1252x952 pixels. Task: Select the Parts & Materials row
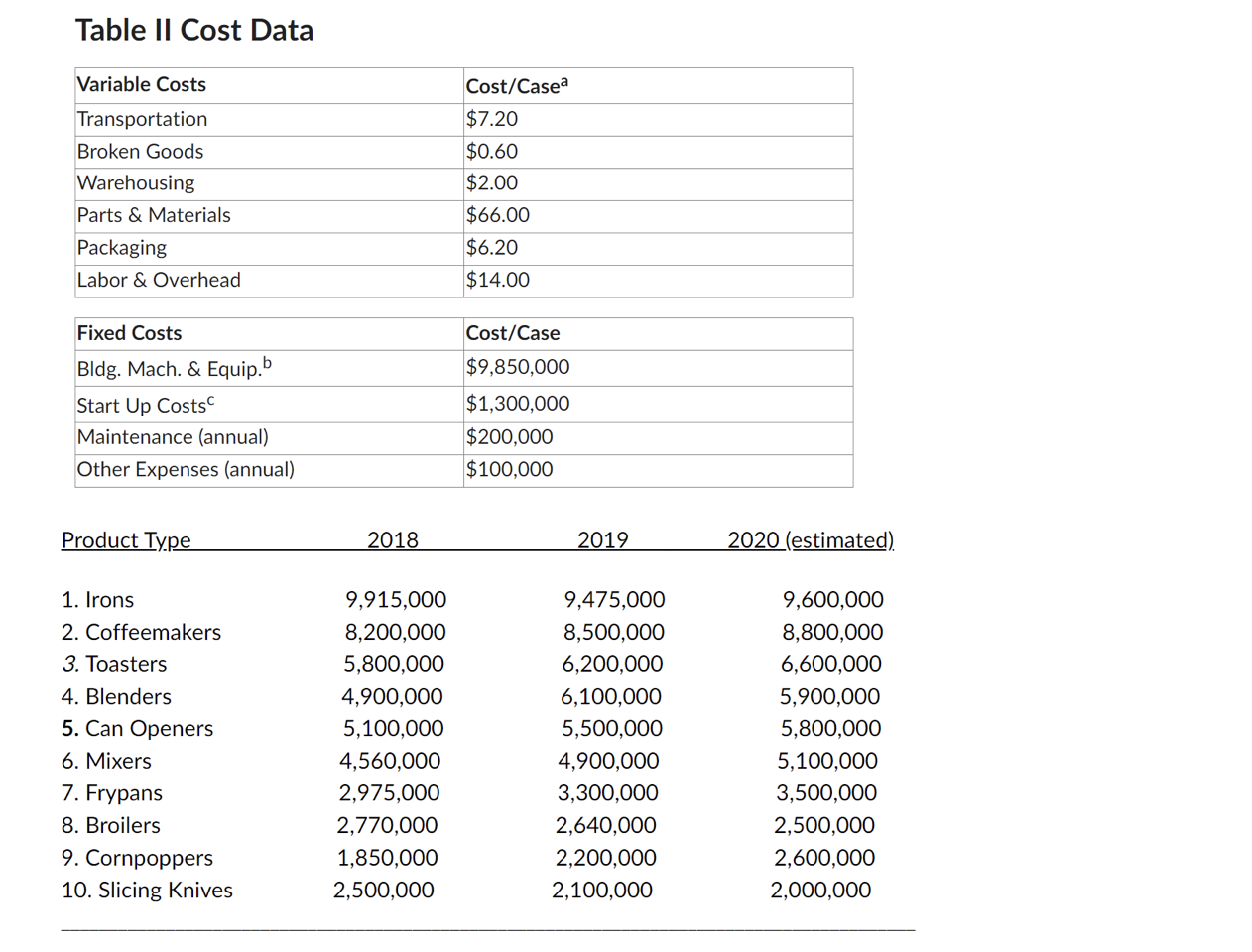click(153, 214)
